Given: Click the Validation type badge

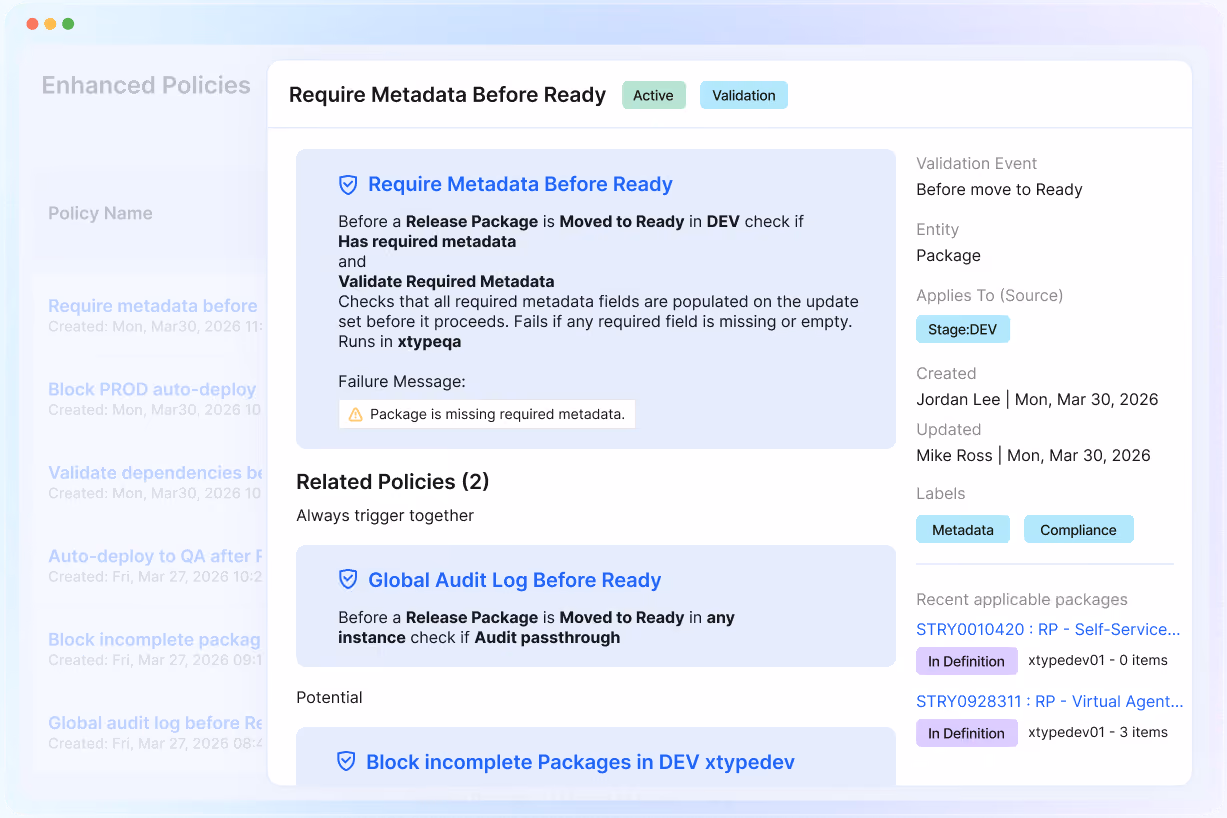Looking at the screenshot, I should click(744, 95).
